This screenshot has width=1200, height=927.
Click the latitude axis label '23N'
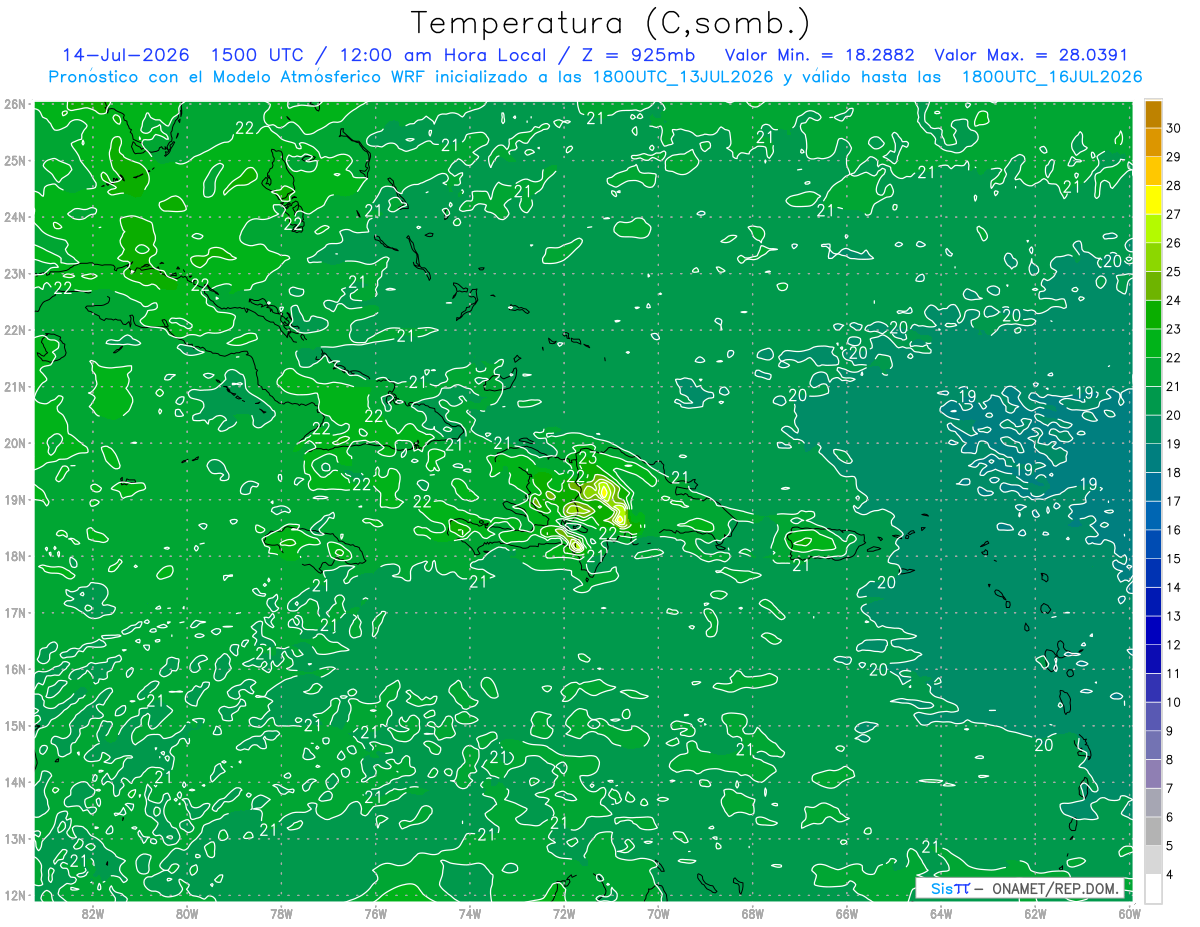coord(14,273)
